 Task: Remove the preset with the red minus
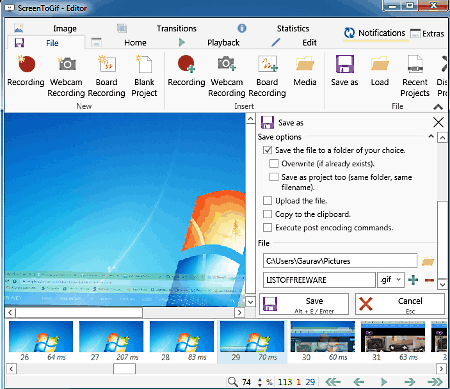(429, 280)
